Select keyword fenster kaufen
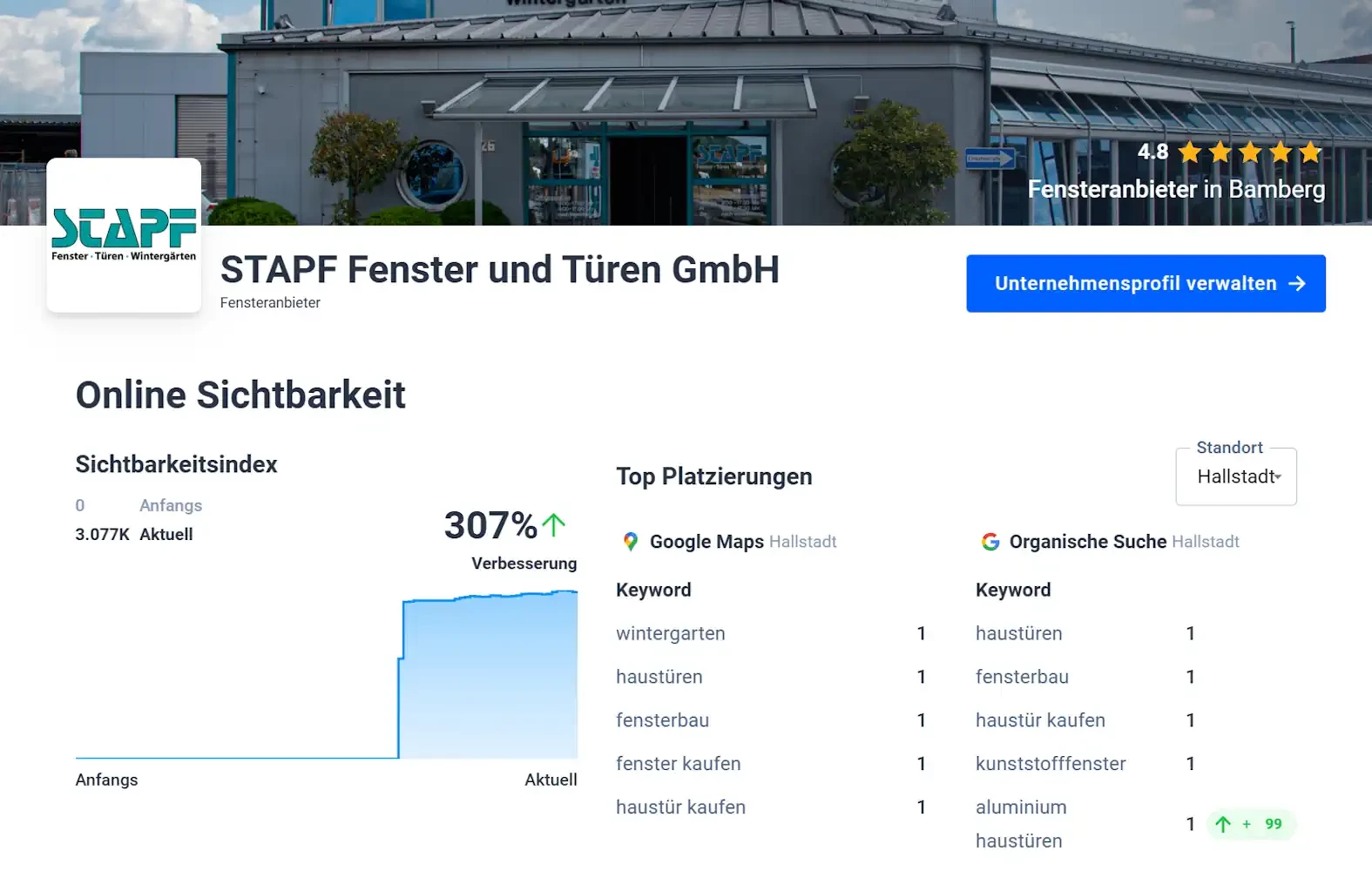The image size is (1372, 871). click(x=678, y=764)
